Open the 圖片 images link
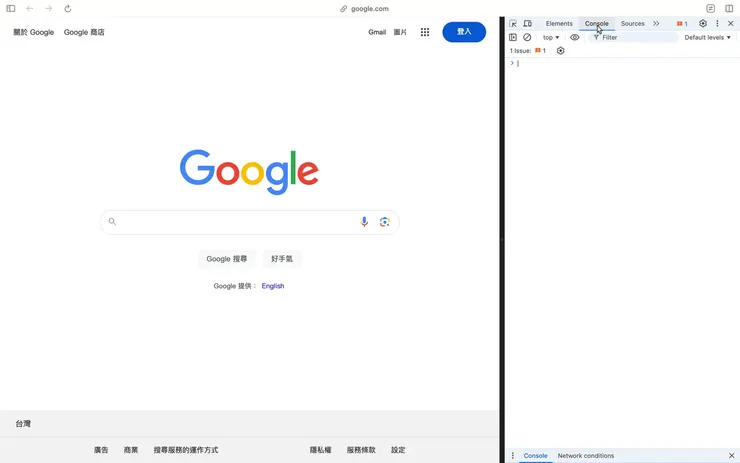740x463 pixels. 400,32
